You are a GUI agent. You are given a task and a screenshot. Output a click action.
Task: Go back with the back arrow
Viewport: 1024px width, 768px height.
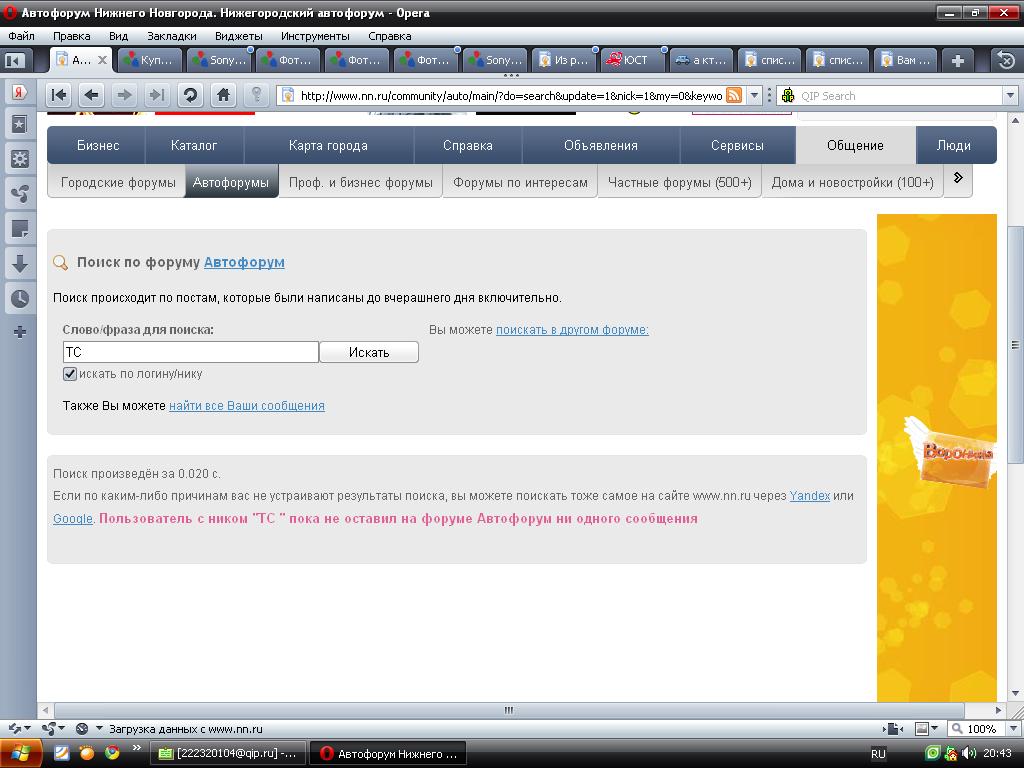point(91,95)
